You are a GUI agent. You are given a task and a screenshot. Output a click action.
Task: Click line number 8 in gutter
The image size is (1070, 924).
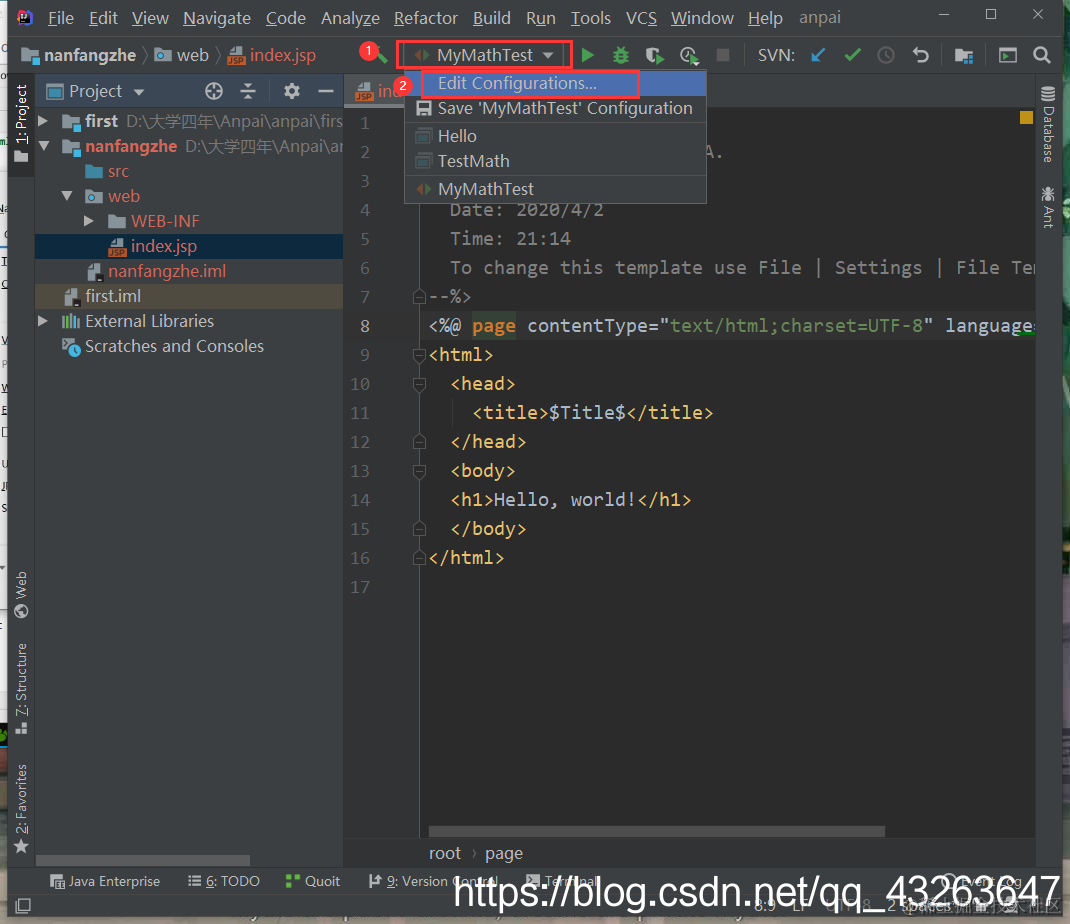[364, 326]
